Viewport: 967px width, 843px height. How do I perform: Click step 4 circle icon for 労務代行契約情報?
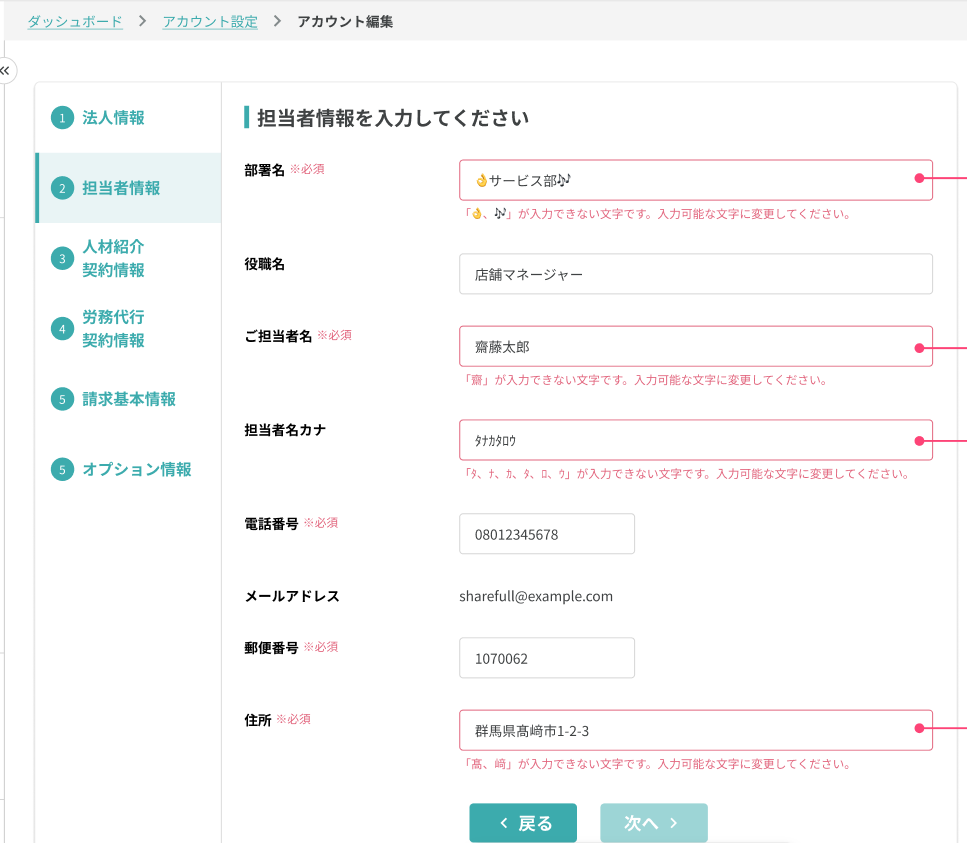[62, 328]
